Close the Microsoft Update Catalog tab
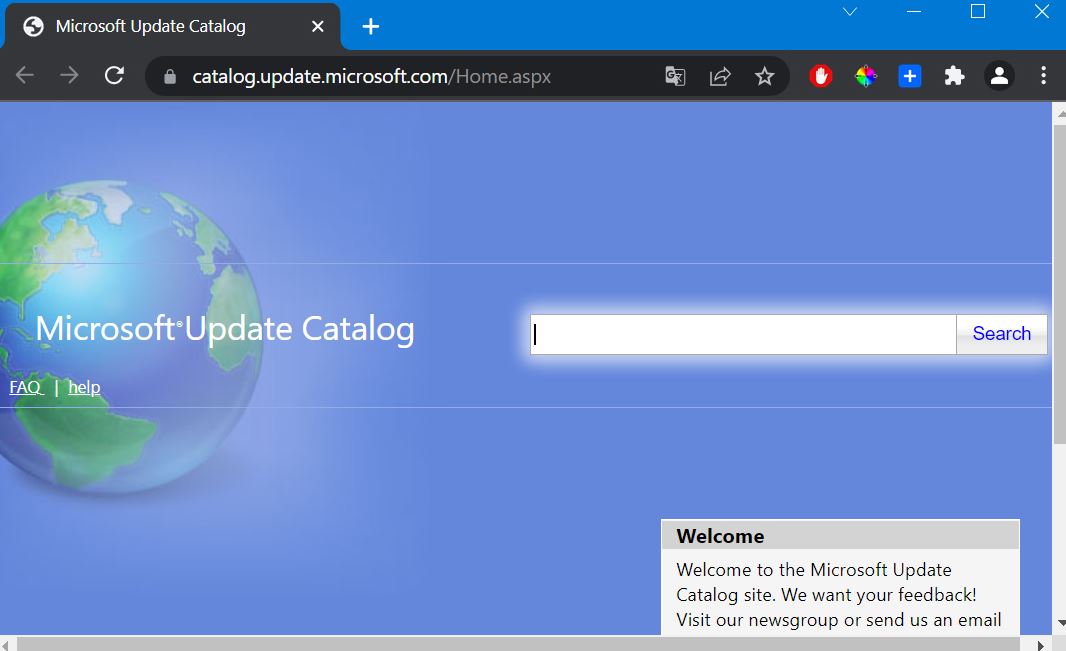 coord(317,27)
